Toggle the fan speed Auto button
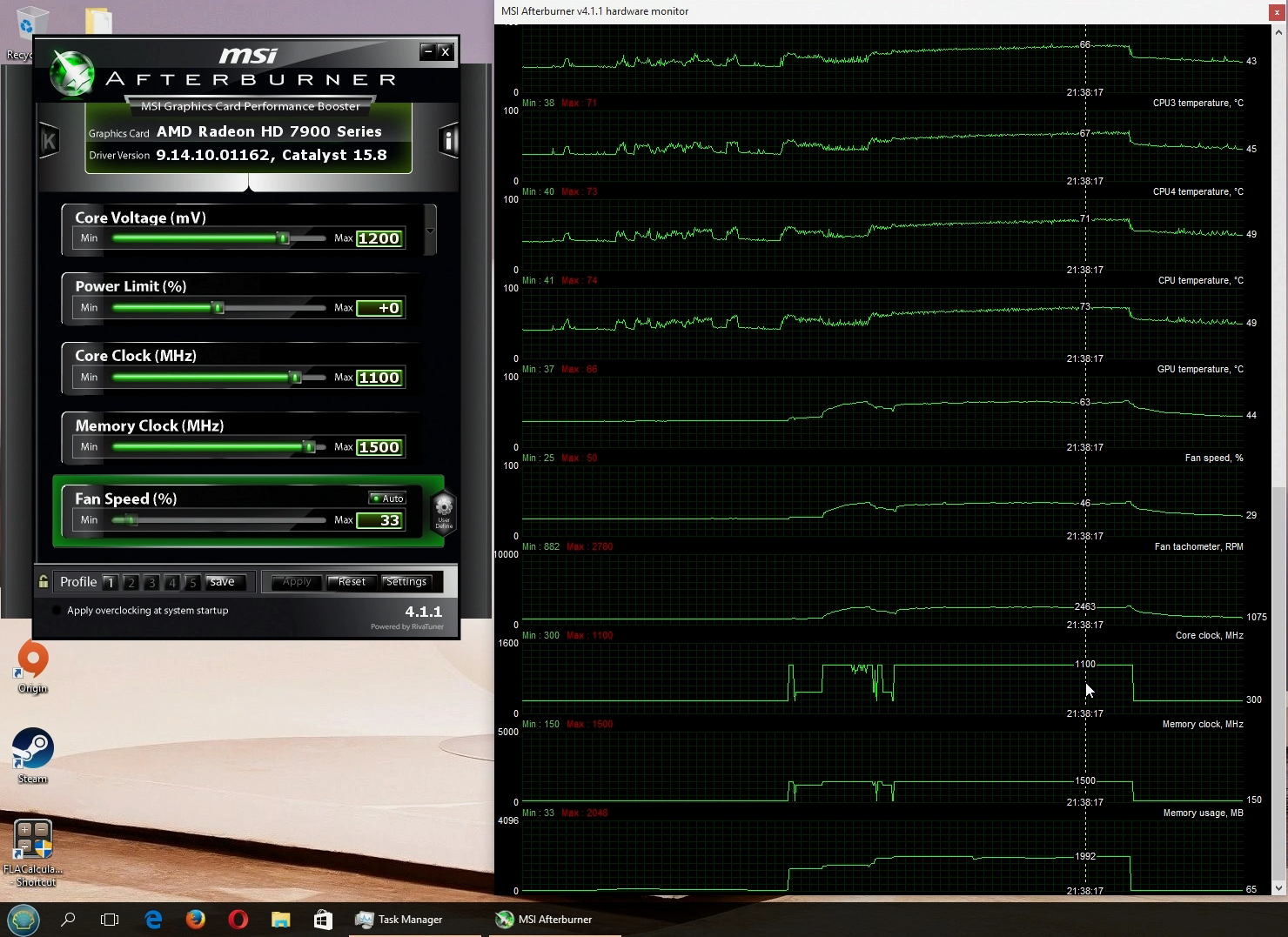The width and height of the screenshot is (1288, 937). coord(387,499)
